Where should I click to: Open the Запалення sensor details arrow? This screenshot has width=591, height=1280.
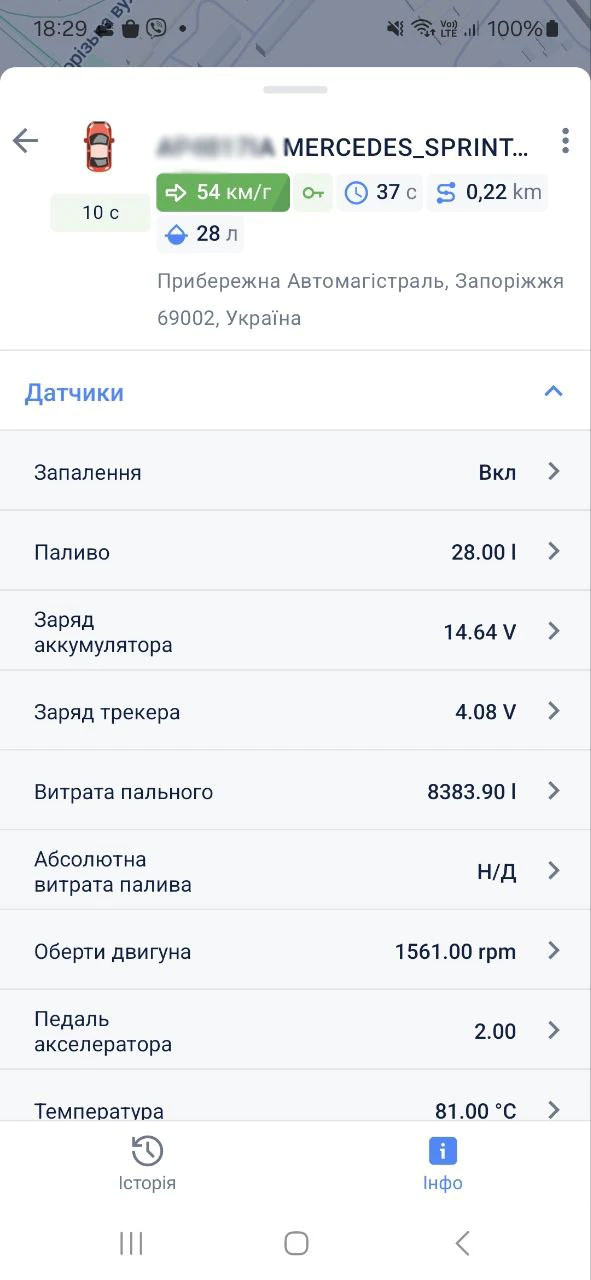(x=554, y=471)
